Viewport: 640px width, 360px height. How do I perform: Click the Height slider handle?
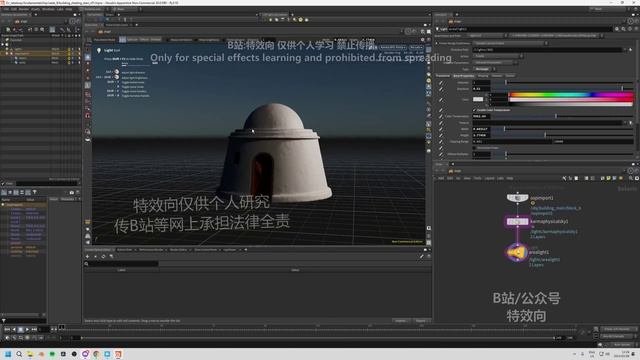(545, 135)
